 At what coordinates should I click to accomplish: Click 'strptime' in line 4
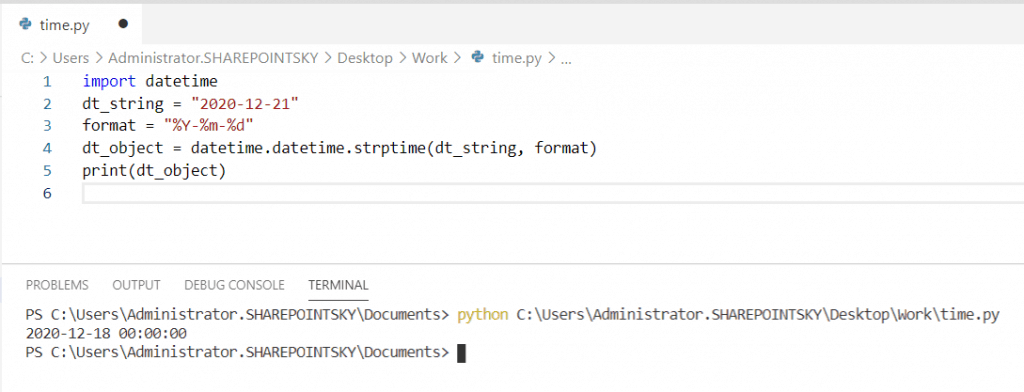tap(390, 149)
